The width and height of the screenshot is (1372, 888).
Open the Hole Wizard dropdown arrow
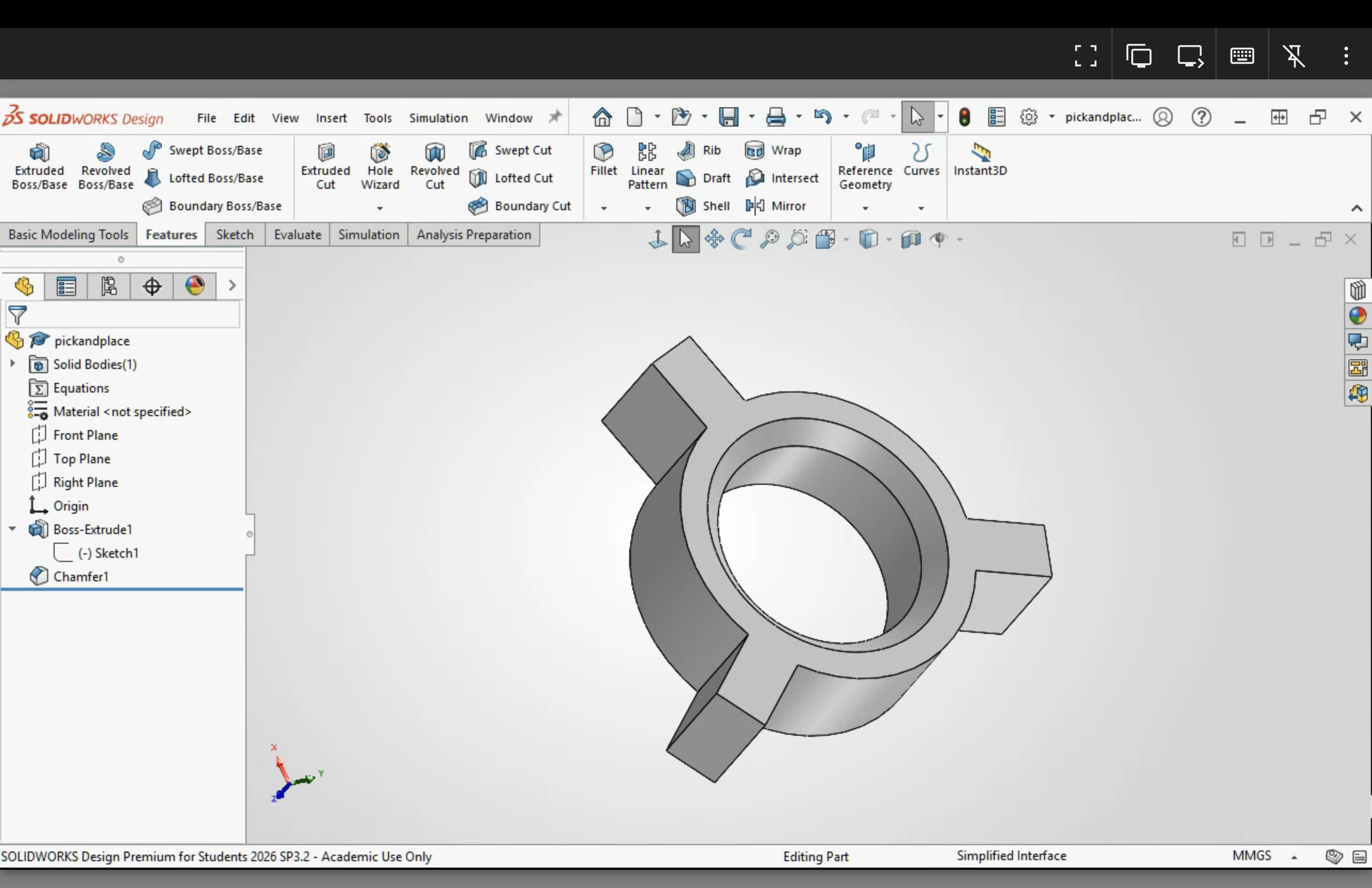(x=380, y=208)
